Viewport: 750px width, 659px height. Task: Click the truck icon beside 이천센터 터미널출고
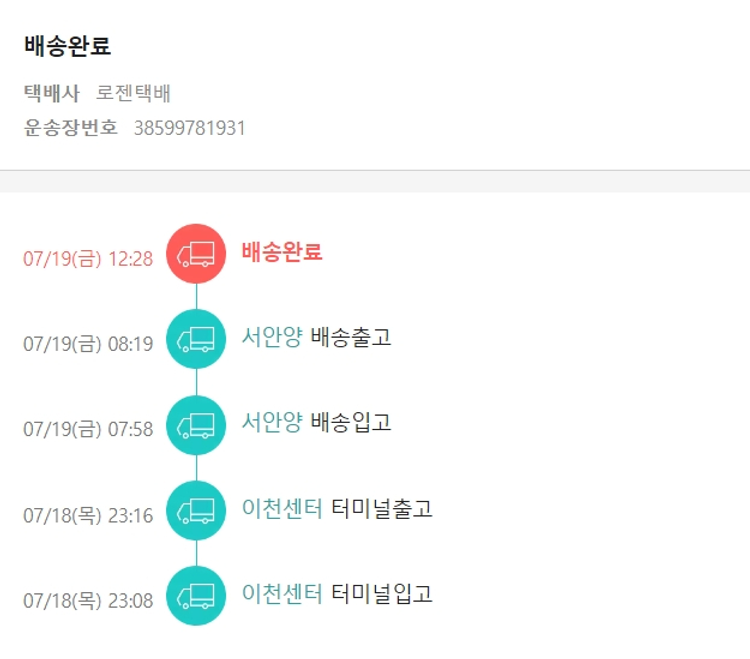pyautogui.click(x=196, y=511)
